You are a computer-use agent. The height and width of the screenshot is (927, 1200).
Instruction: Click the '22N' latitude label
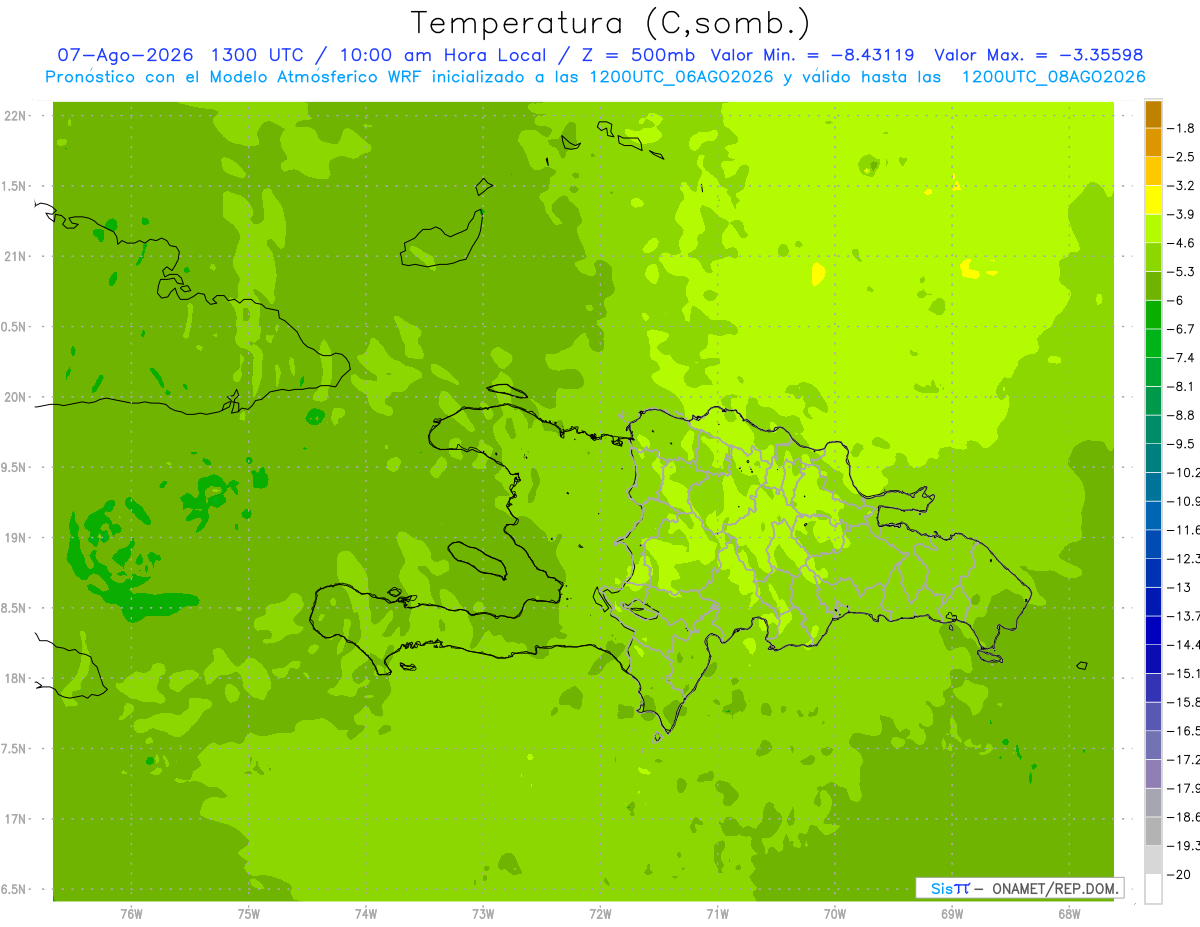(17, 116)
